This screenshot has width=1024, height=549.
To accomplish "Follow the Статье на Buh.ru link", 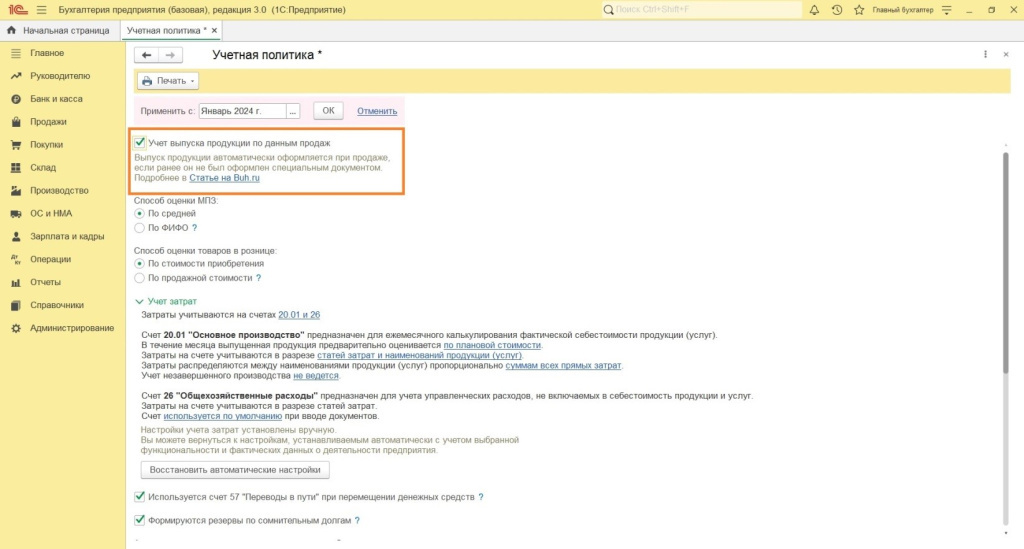I will pos(224,178).
